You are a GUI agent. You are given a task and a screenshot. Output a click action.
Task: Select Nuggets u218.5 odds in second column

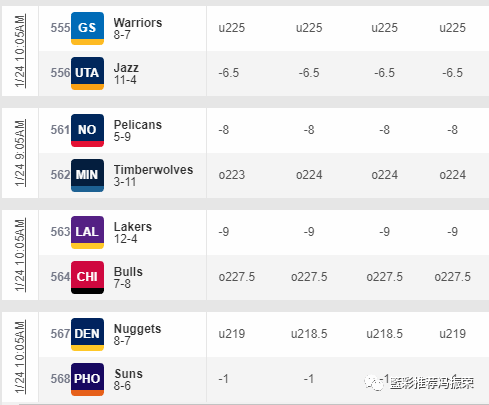(x=309, y=334)
